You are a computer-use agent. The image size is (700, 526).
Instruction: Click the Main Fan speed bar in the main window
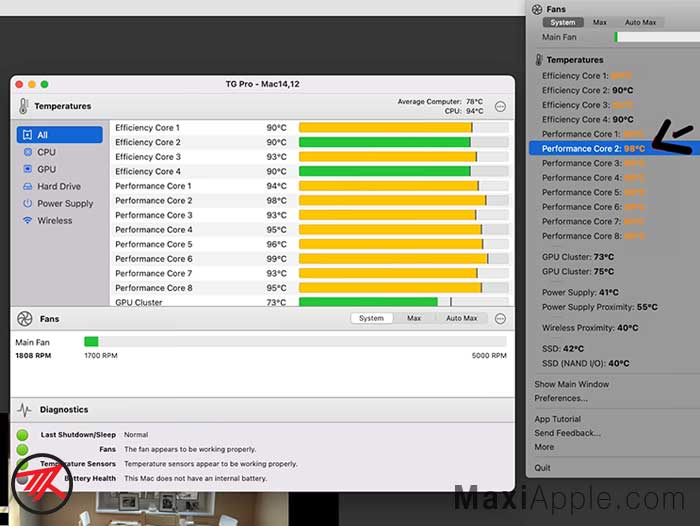point(295,342)
